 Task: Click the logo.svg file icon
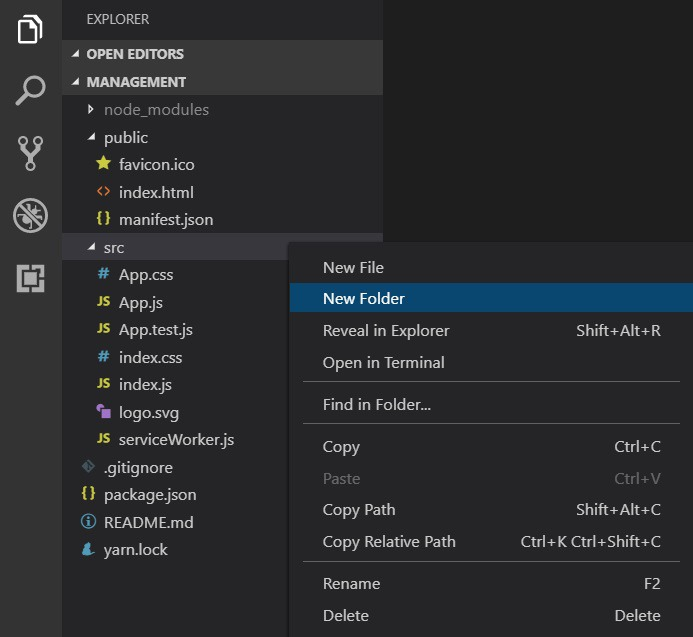(x=103, y=412)
